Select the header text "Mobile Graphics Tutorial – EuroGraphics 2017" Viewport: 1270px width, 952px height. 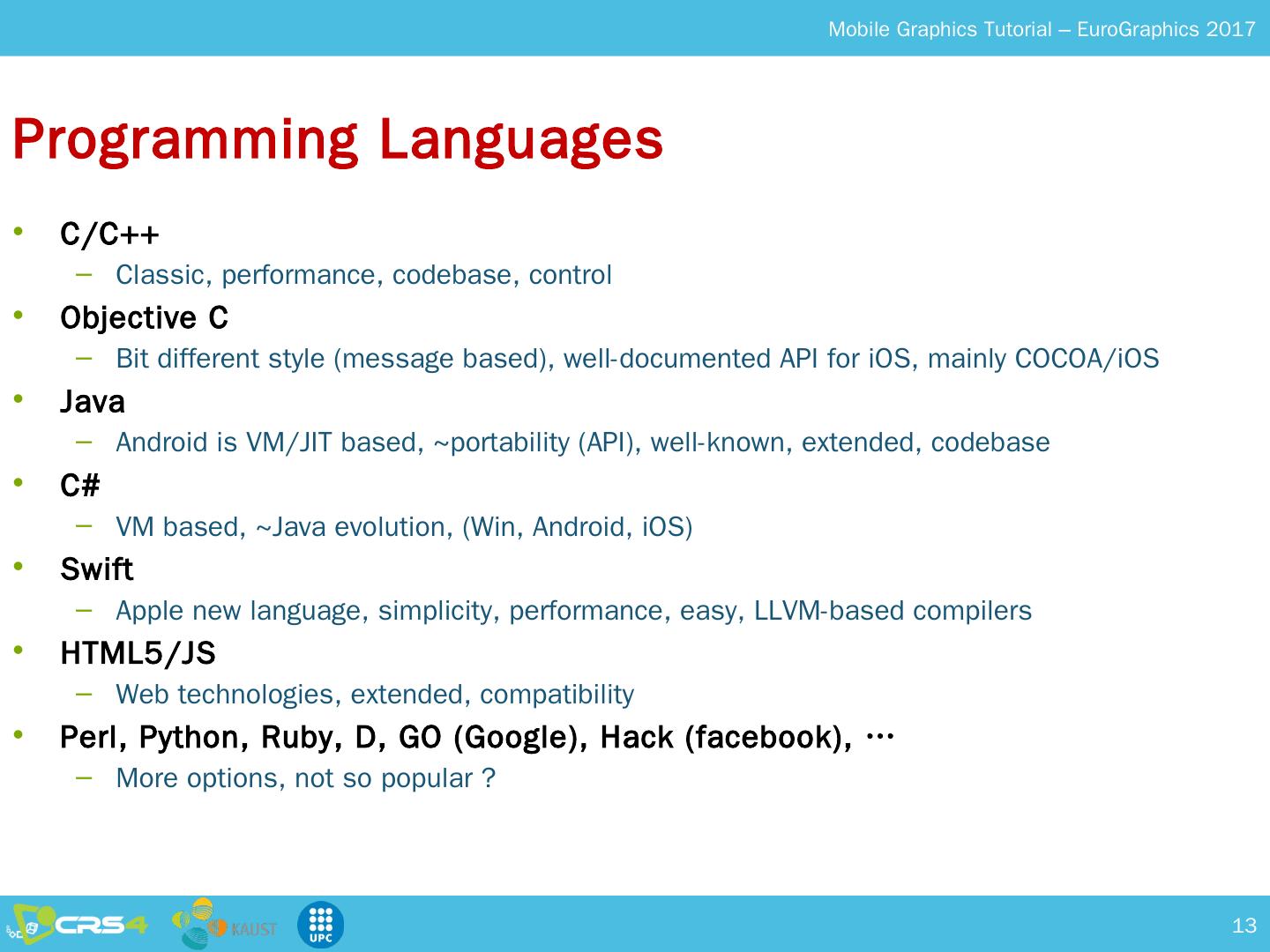[x=1042, y=29]
